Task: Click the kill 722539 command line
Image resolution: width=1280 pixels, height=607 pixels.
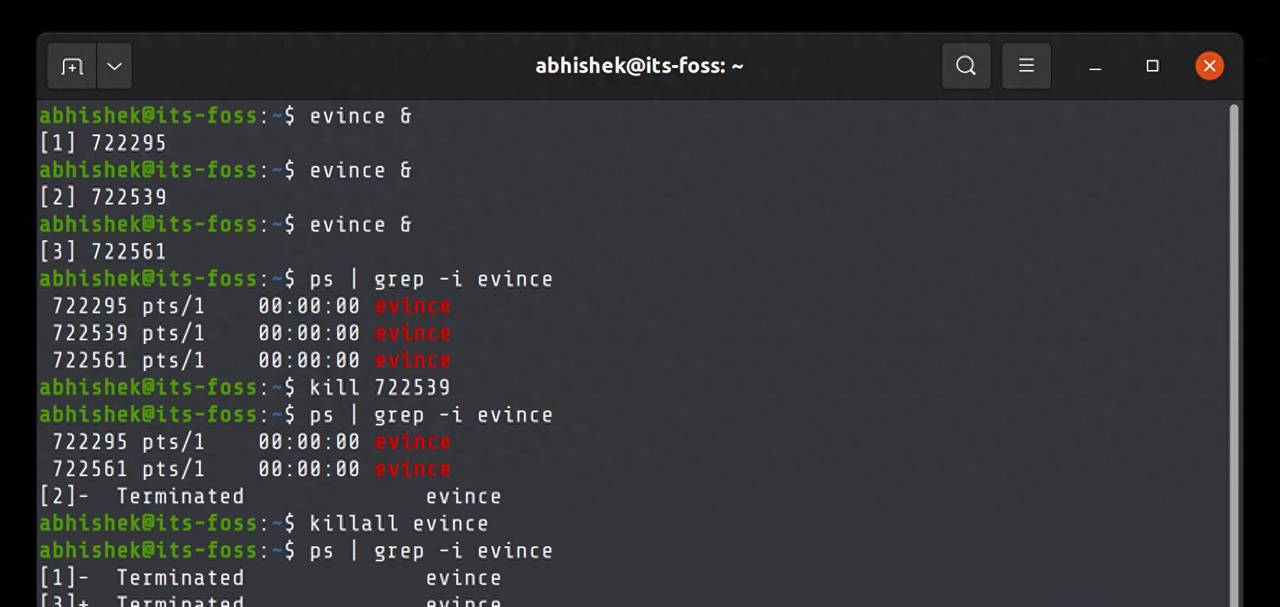Action: [x=379, y=387]
